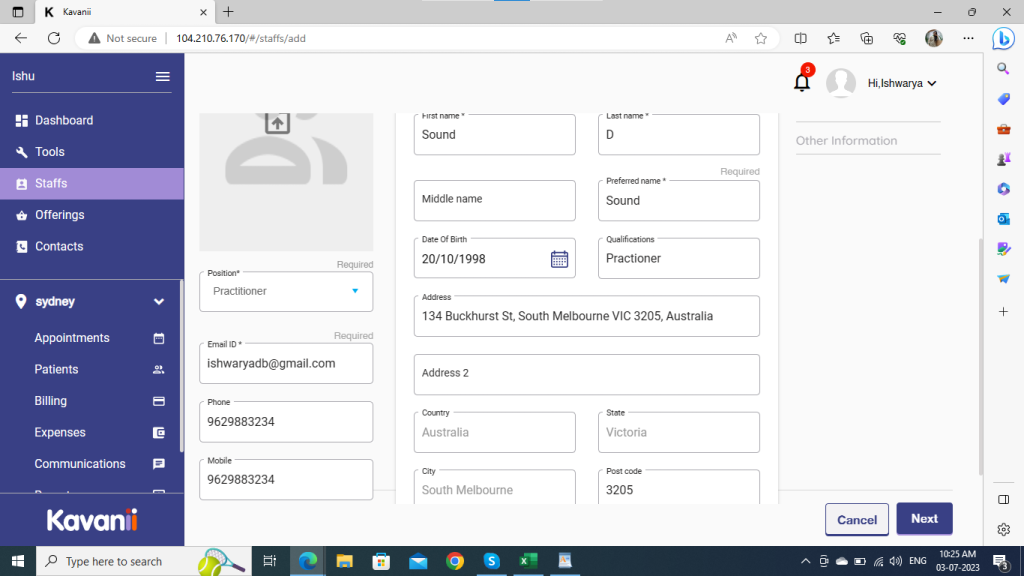Viewport: 1024px width, 576px height.
Task: Open the Date of Birth calendar picker
Action: point(559,259)
